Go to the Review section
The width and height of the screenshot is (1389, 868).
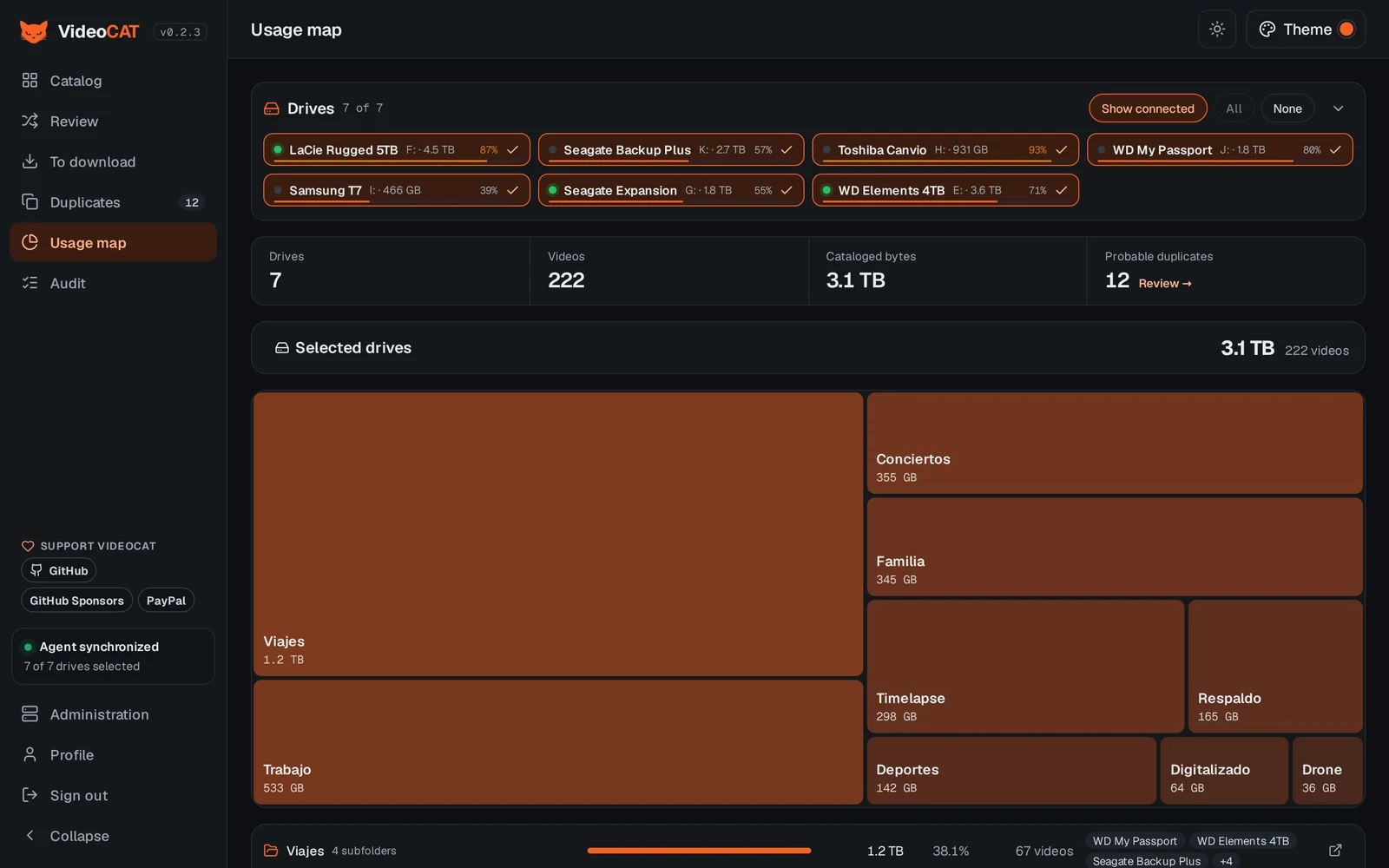click(x=113, y=122)
